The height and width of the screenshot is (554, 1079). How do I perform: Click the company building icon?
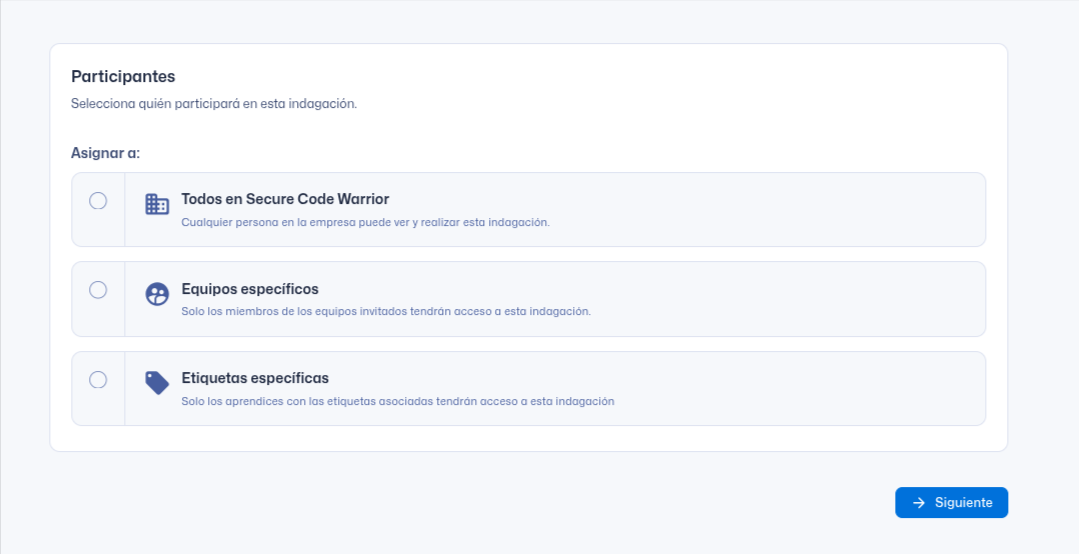tap(157, 204)
